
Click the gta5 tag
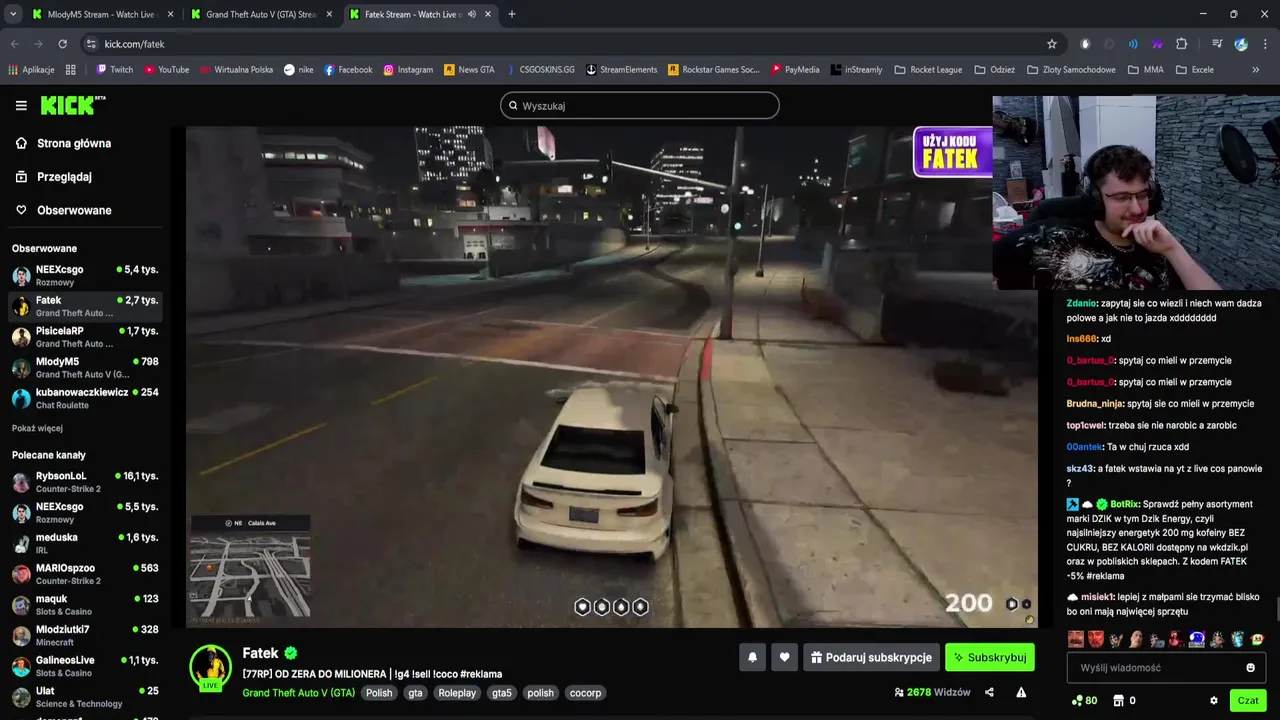(x=501, y=693)
